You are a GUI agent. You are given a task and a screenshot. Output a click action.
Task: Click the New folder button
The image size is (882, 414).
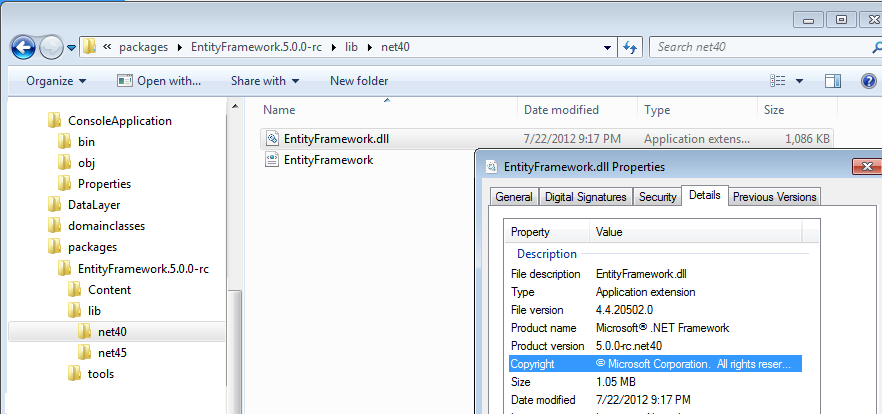point(359,81)
